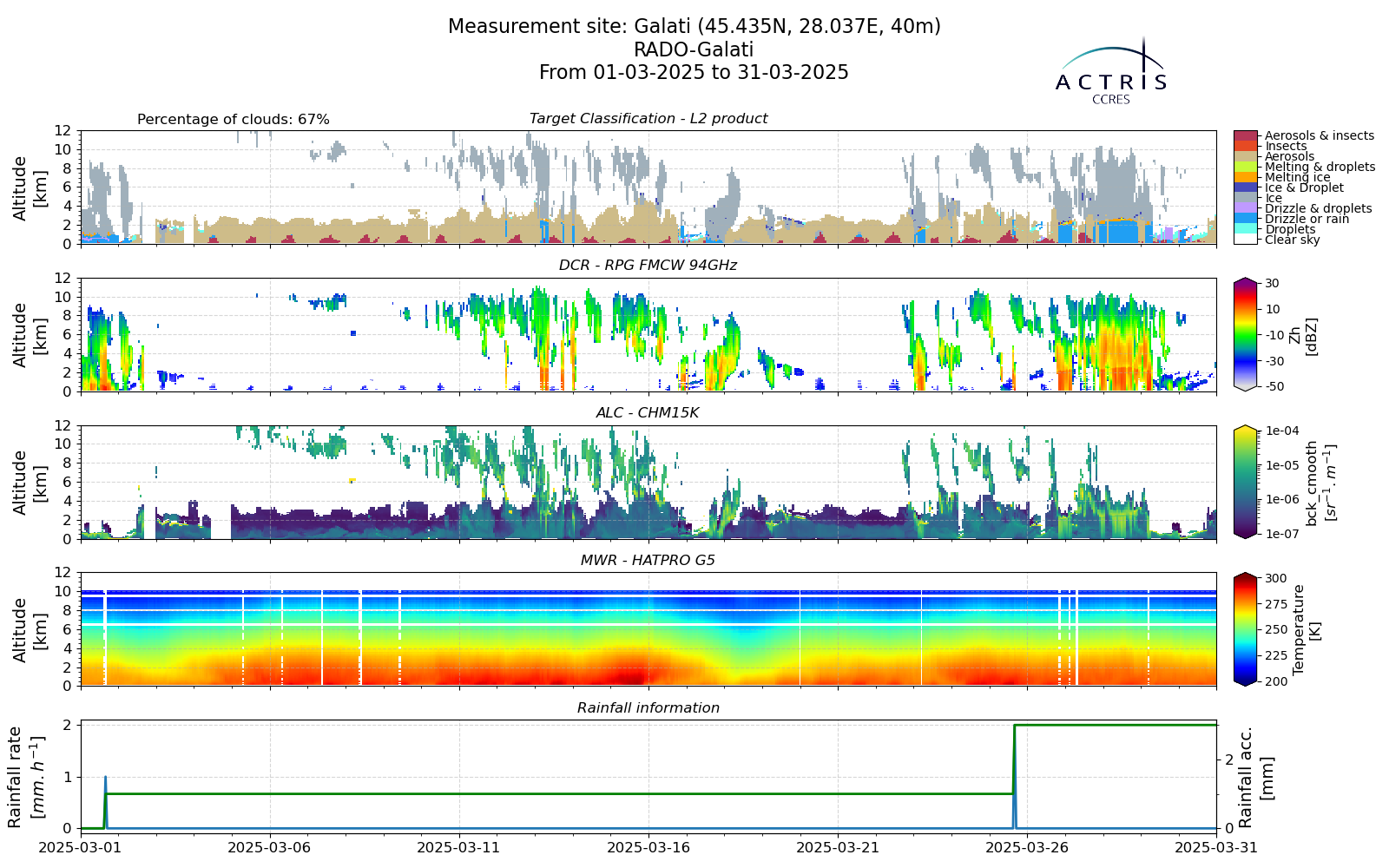Click the Percentage of clouds 67% text
This screenshot has width=1389, height=868.
(234, 120)
